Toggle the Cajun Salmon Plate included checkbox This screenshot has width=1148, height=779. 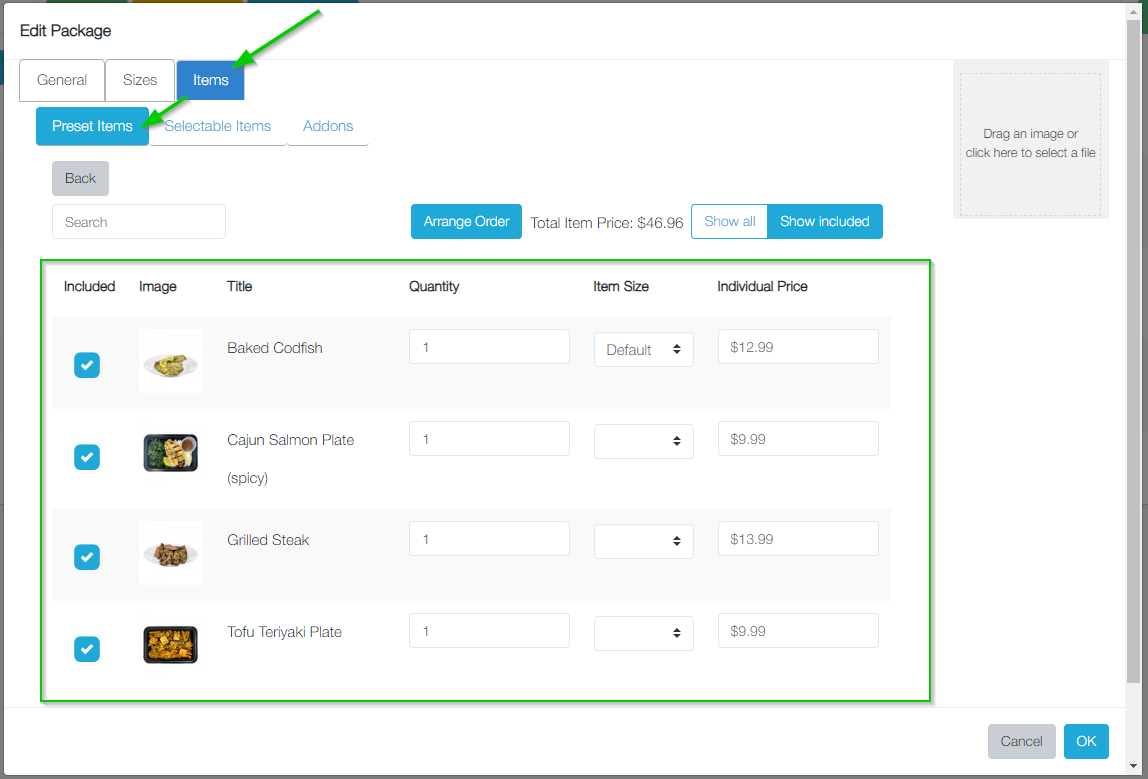[87, 457]
